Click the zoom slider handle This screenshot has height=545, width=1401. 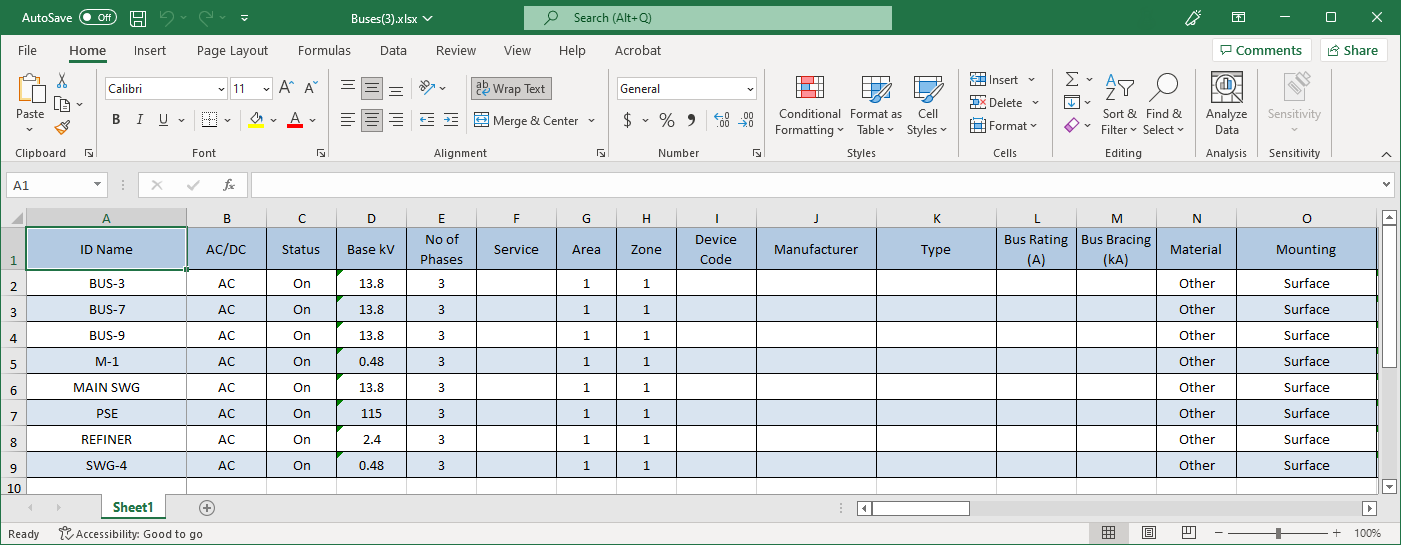(x=1279, y=534)
